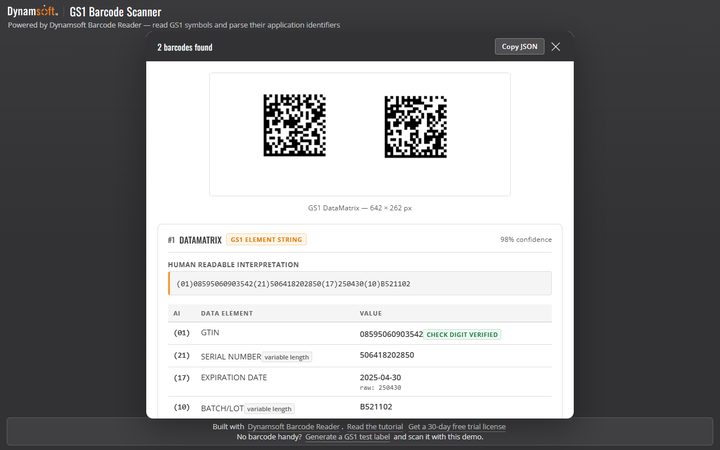Click the left DataMatrix barcode image
This screenshot has width=720, height=450.
tap(295, 125)
